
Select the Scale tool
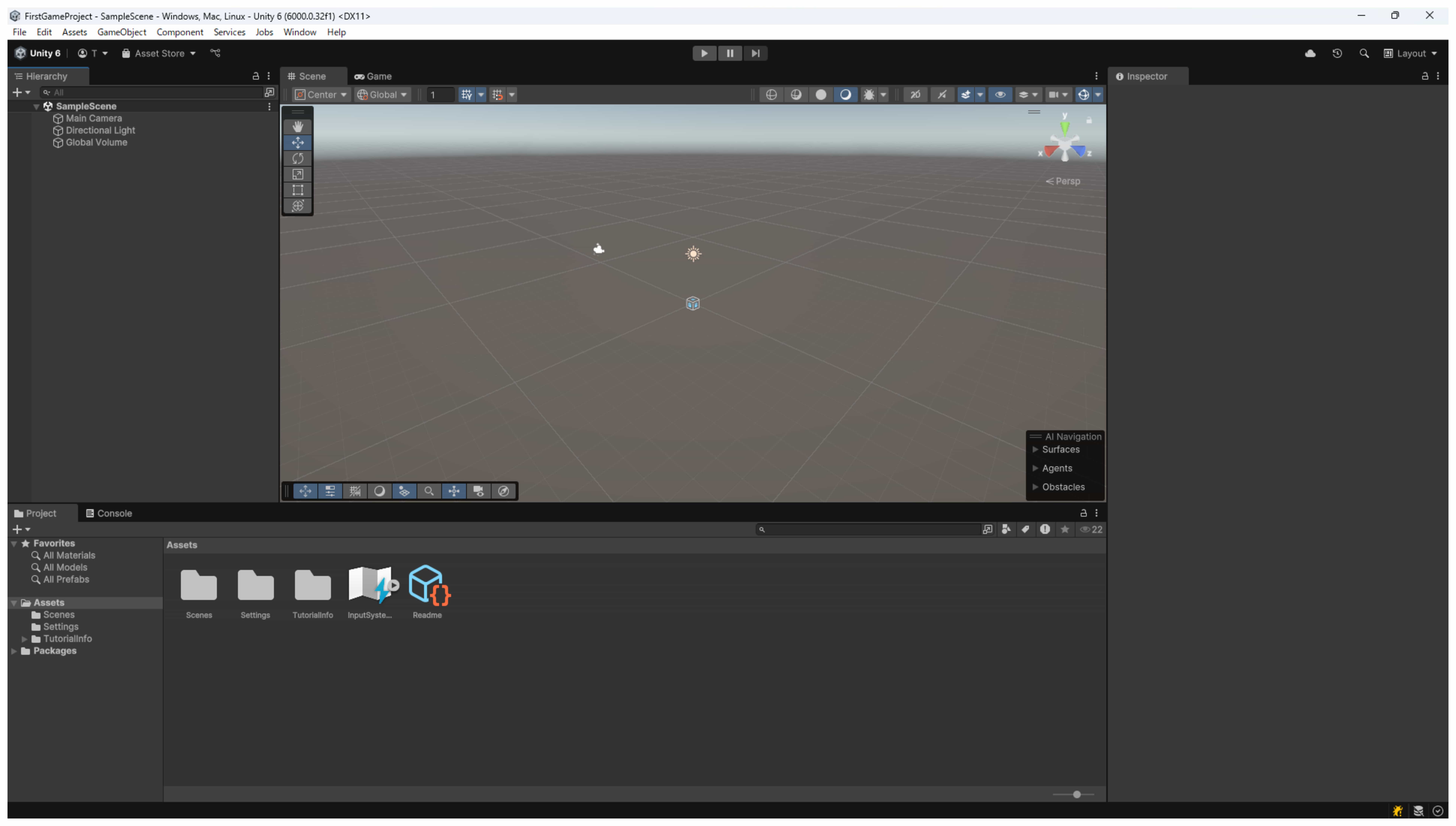point(298,174)
